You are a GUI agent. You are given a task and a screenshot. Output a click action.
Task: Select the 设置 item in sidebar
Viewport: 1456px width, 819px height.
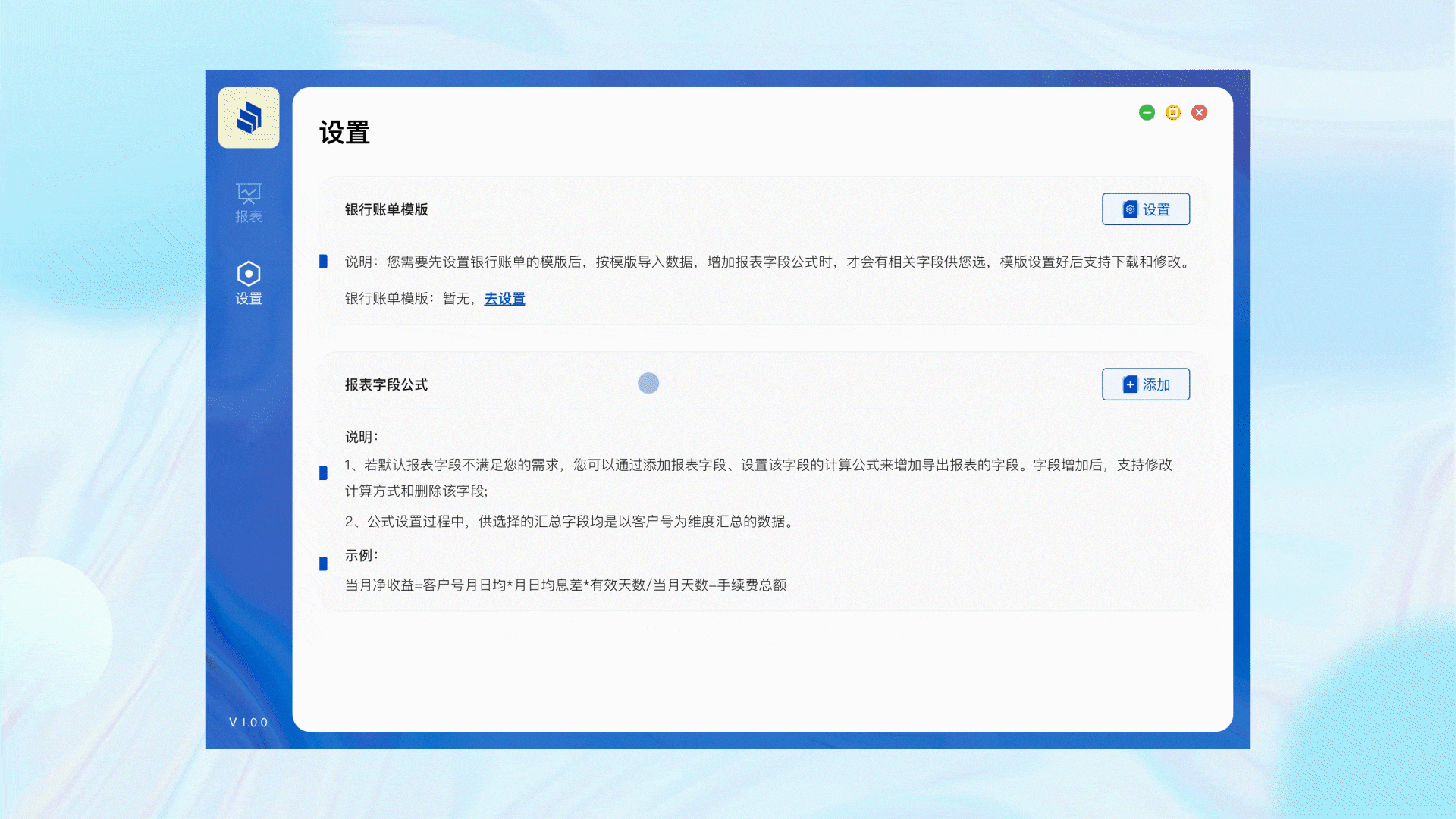[249, 284]
